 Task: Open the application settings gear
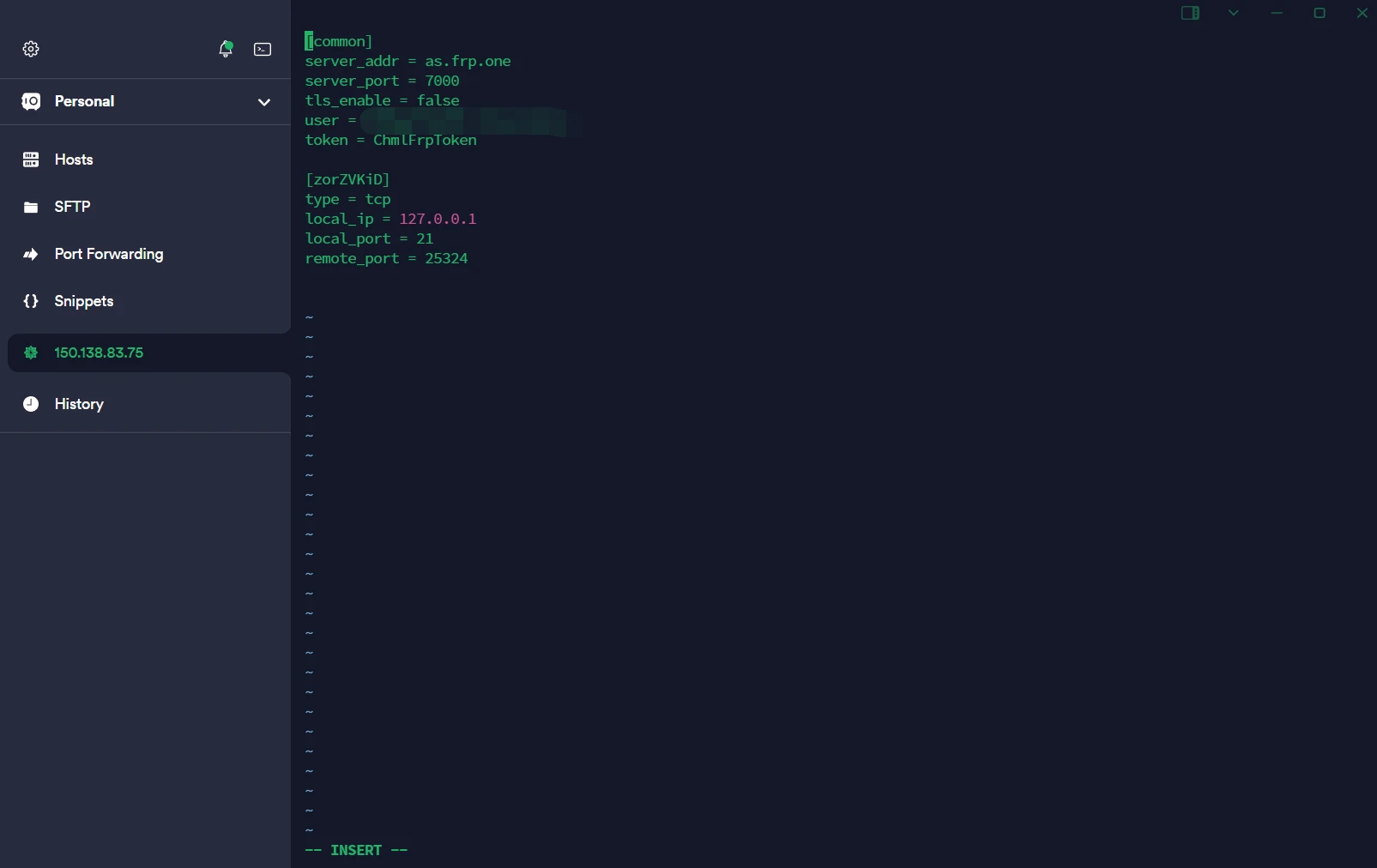coord(31,49)
